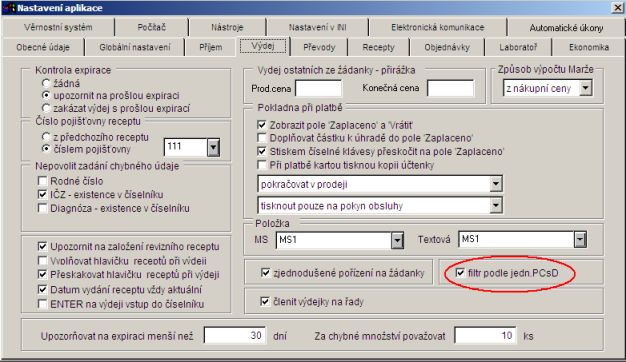Click the Konečná cena input field
Screen dimensions: 626x362
pos(450,88)
